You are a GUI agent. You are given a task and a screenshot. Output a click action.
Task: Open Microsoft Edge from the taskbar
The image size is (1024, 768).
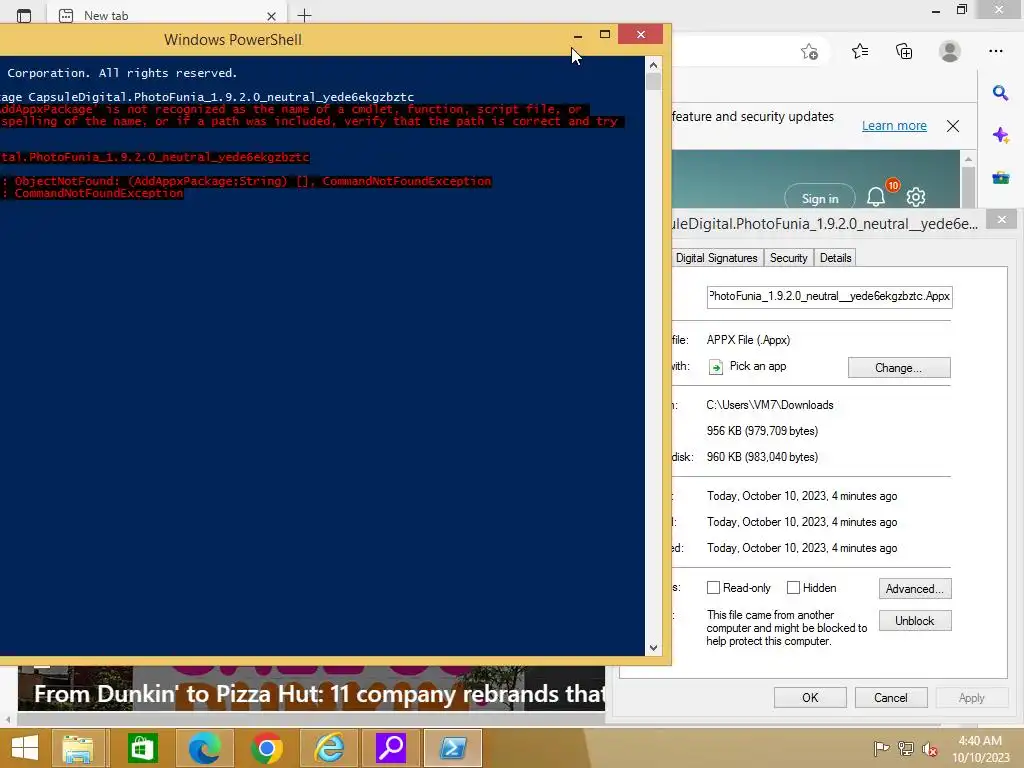pos(204,748)
